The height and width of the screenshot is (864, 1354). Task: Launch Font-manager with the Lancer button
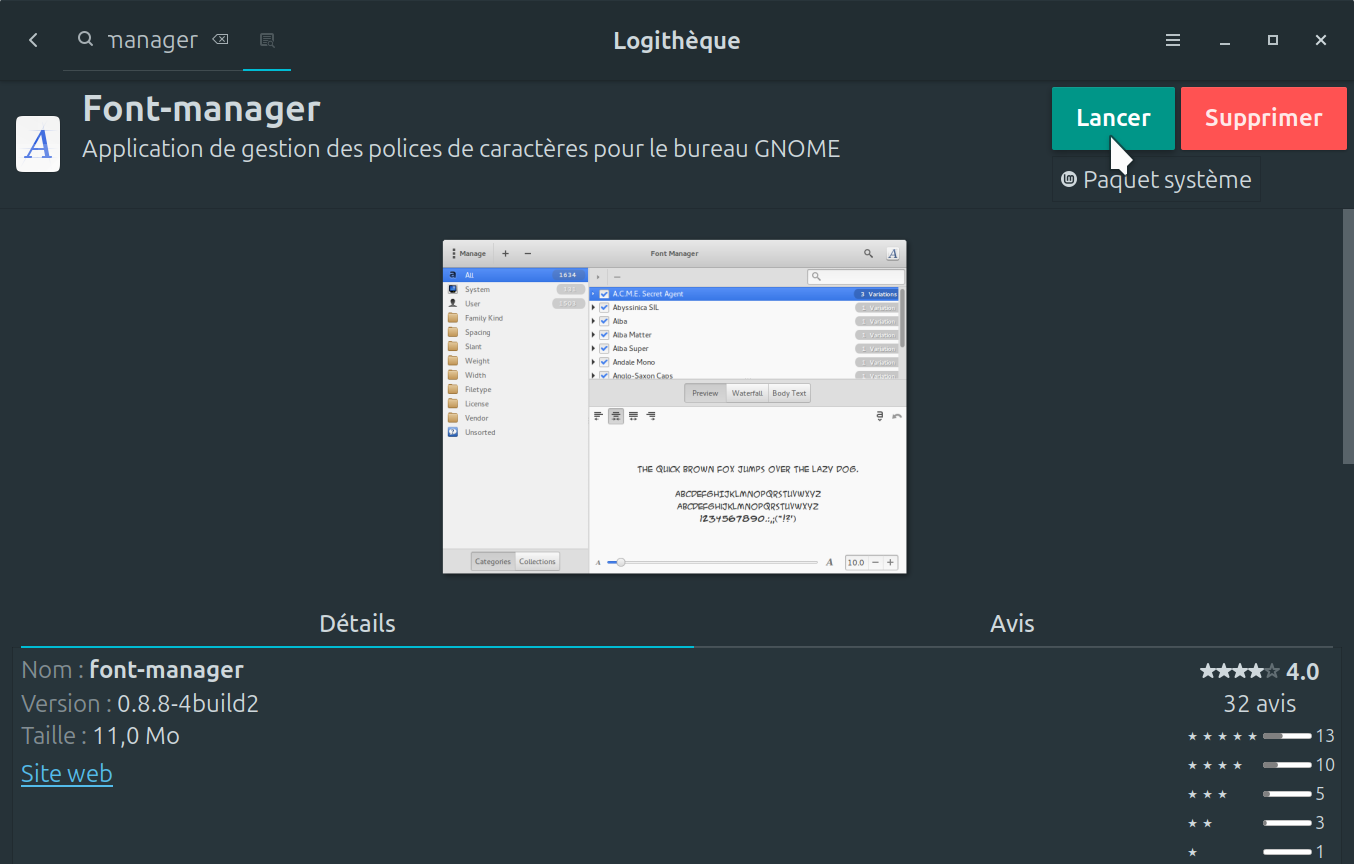[1112, 118]
